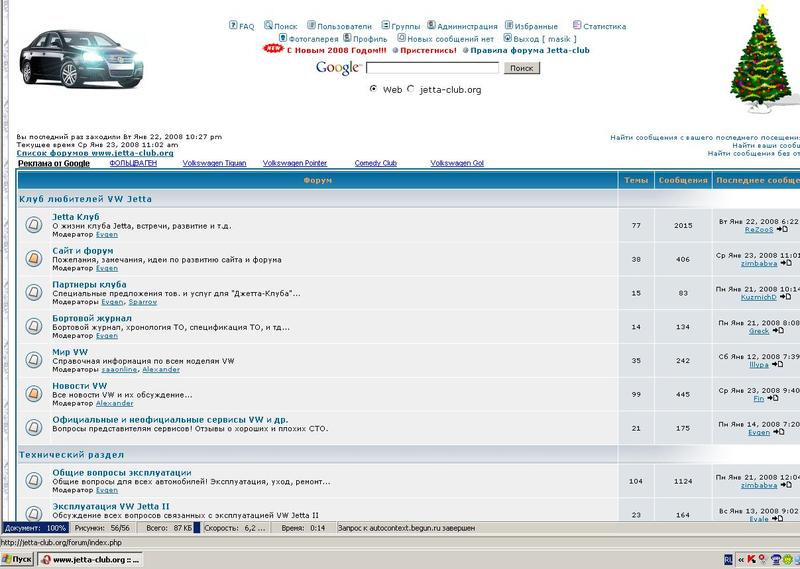The width and height of the screenshot is (800, 569).
Task: Open the Поиск menu link
Action: coord(285,27)
